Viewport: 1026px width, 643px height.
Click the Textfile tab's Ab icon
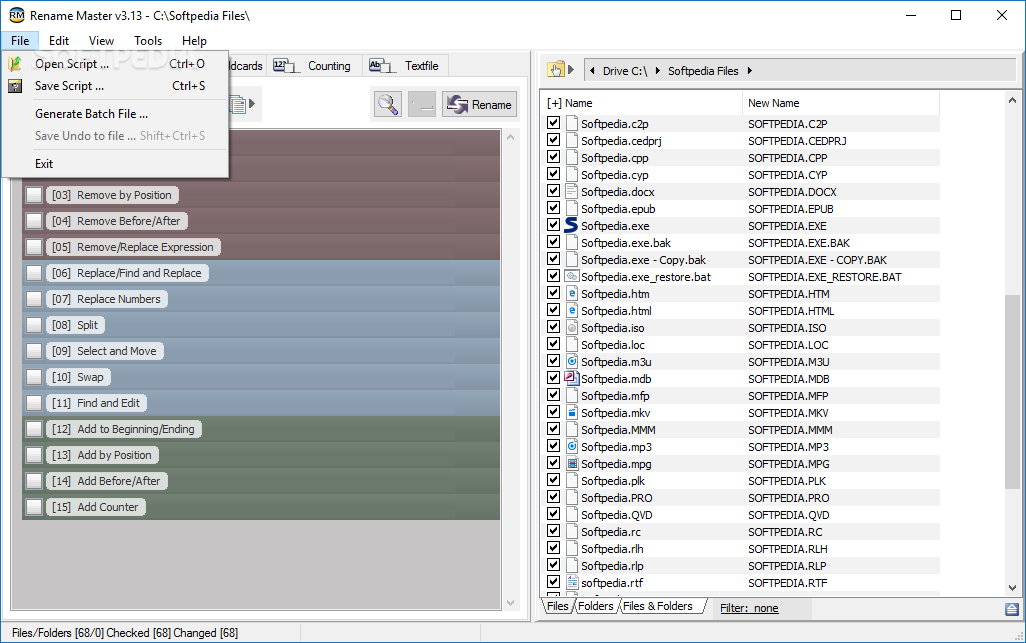[382, 65]
